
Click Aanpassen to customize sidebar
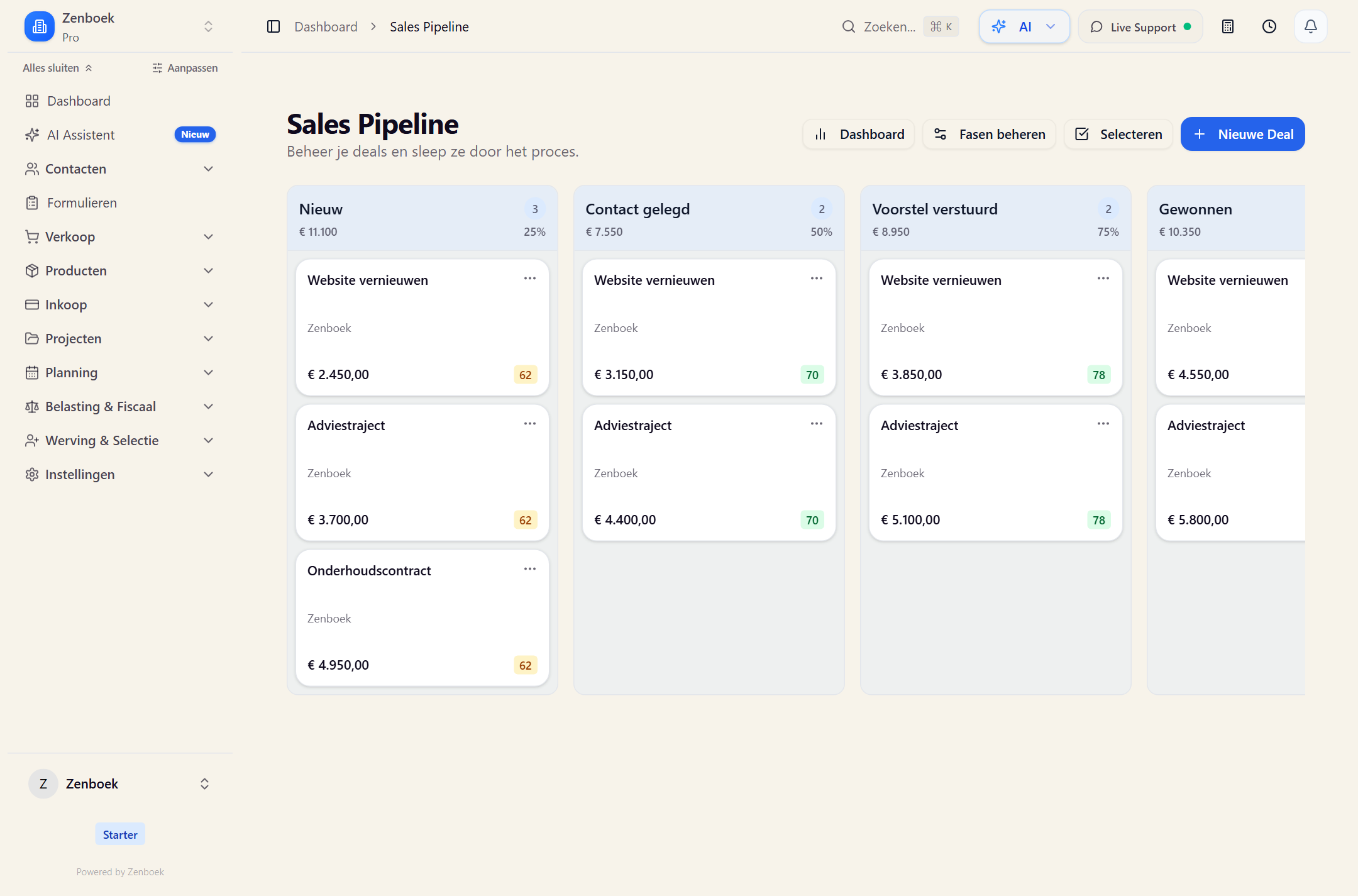pos(185,67)
